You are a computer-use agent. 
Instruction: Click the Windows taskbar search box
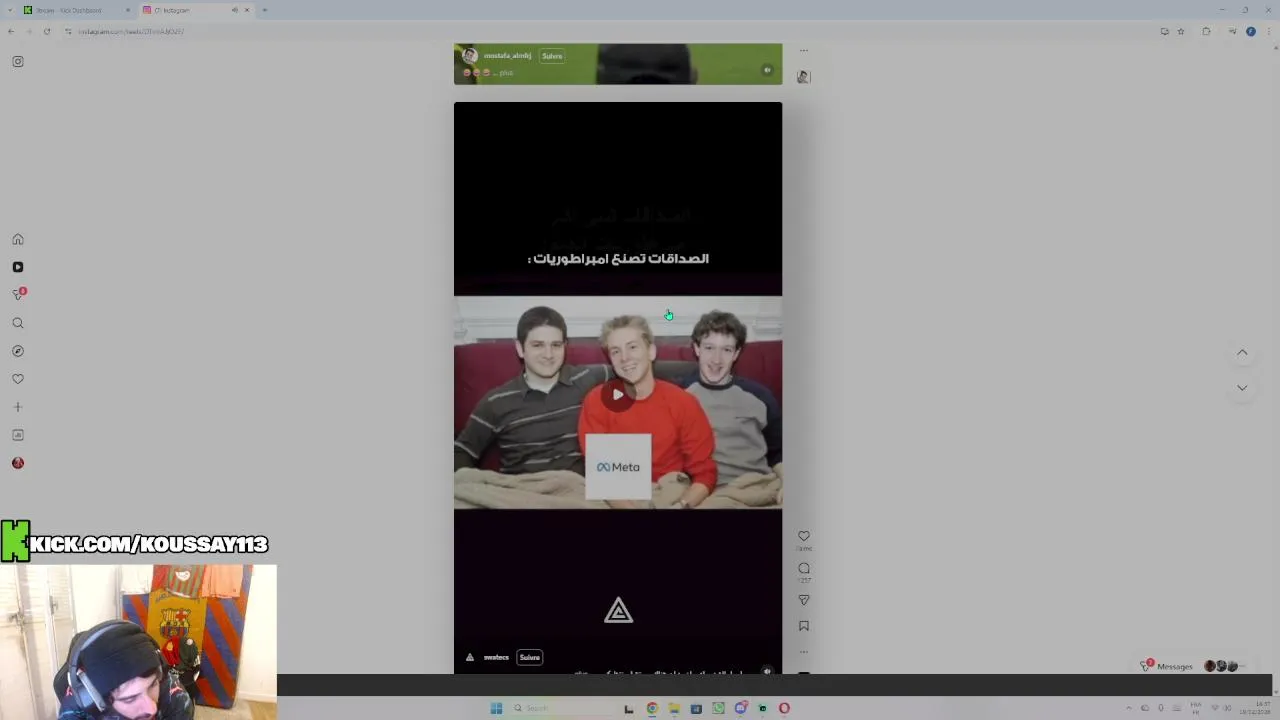click(x=560, y=708)
